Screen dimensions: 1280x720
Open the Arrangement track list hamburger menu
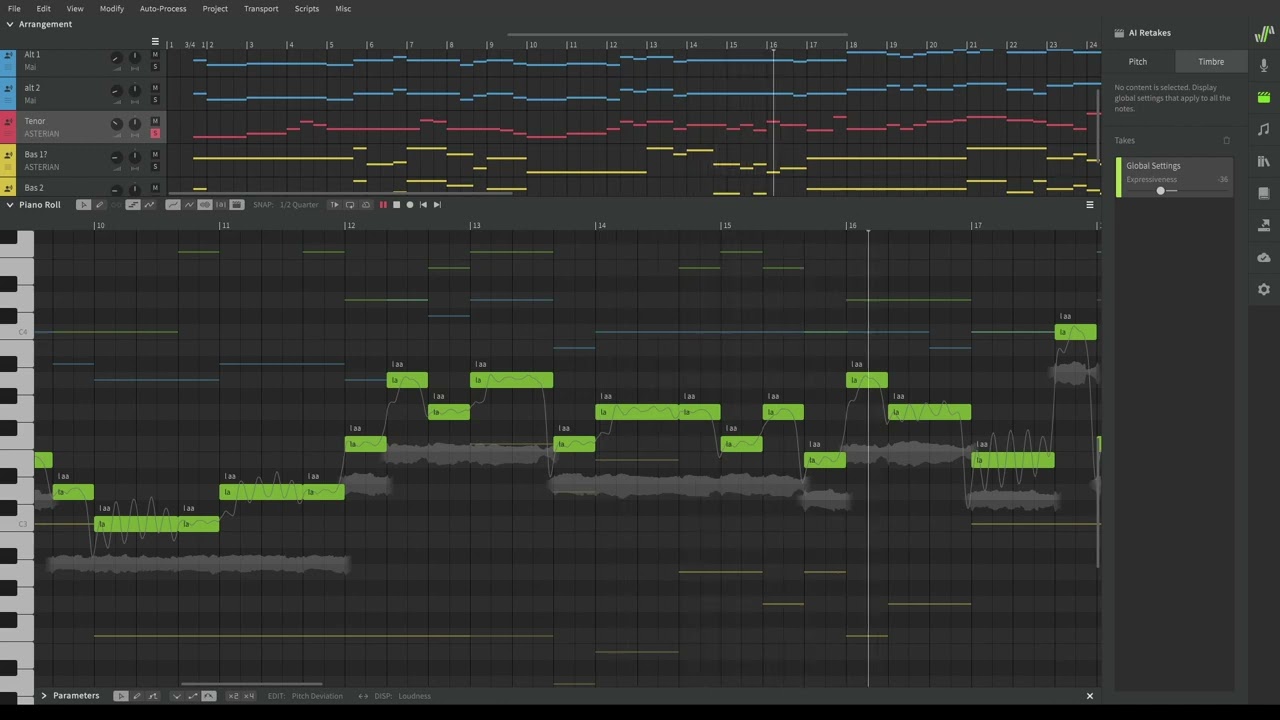[155, 42]
